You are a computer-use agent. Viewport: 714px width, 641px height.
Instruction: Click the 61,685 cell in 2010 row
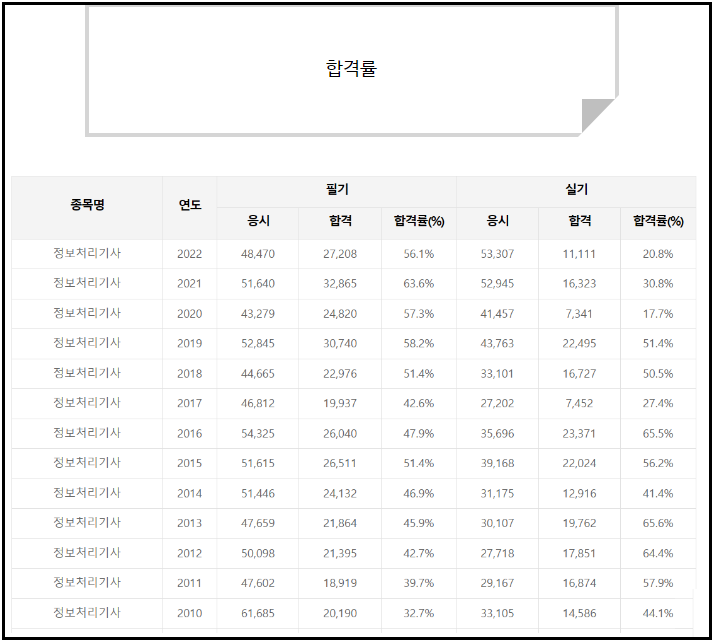coord(258,613)
